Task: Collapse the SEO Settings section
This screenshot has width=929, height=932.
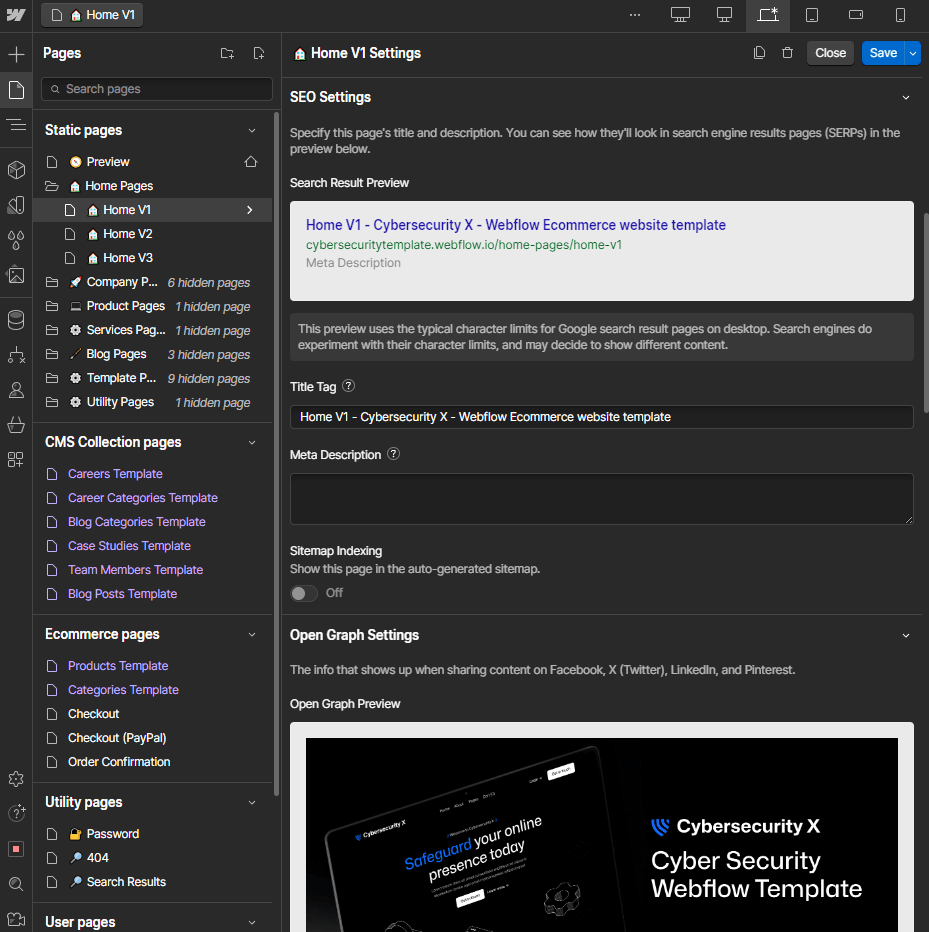Action: [x=906, y=97]
